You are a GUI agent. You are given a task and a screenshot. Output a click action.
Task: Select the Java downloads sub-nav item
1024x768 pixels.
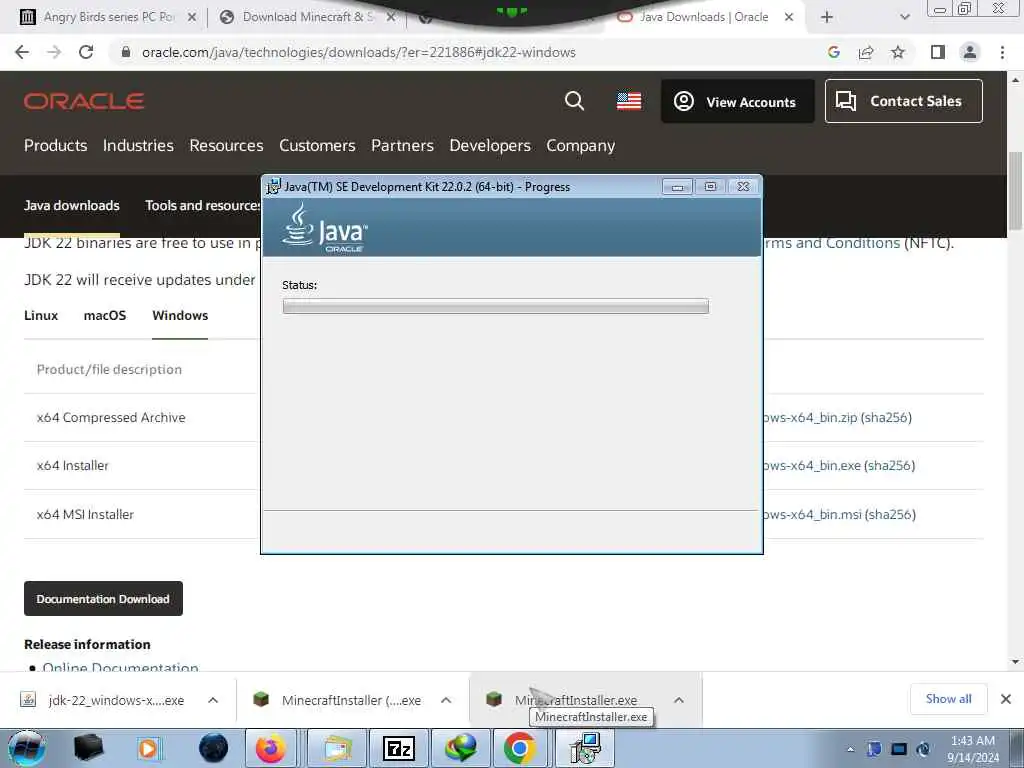coord(72,206)
